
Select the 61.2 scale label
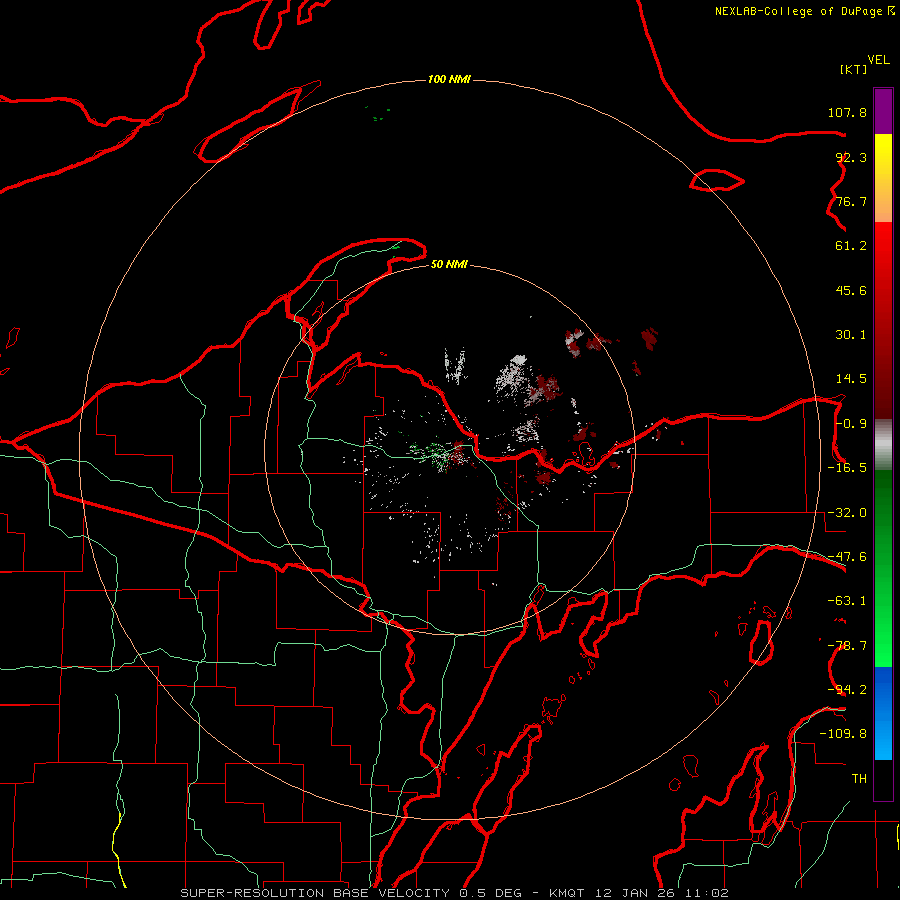click(x=851, y=246)
